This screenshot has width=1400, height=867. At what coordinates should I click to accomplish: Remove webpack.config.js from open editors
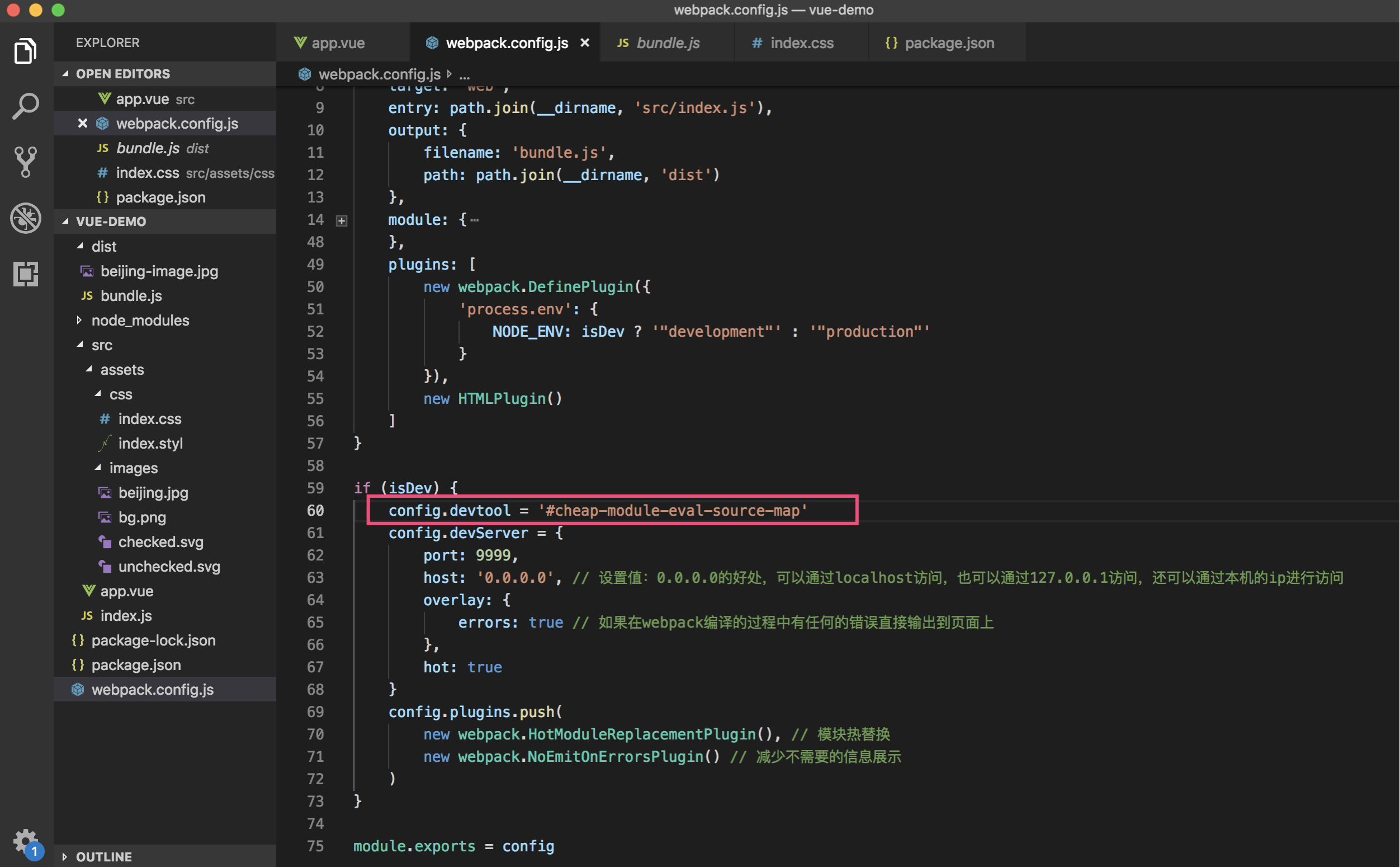(x=82, y=123)
